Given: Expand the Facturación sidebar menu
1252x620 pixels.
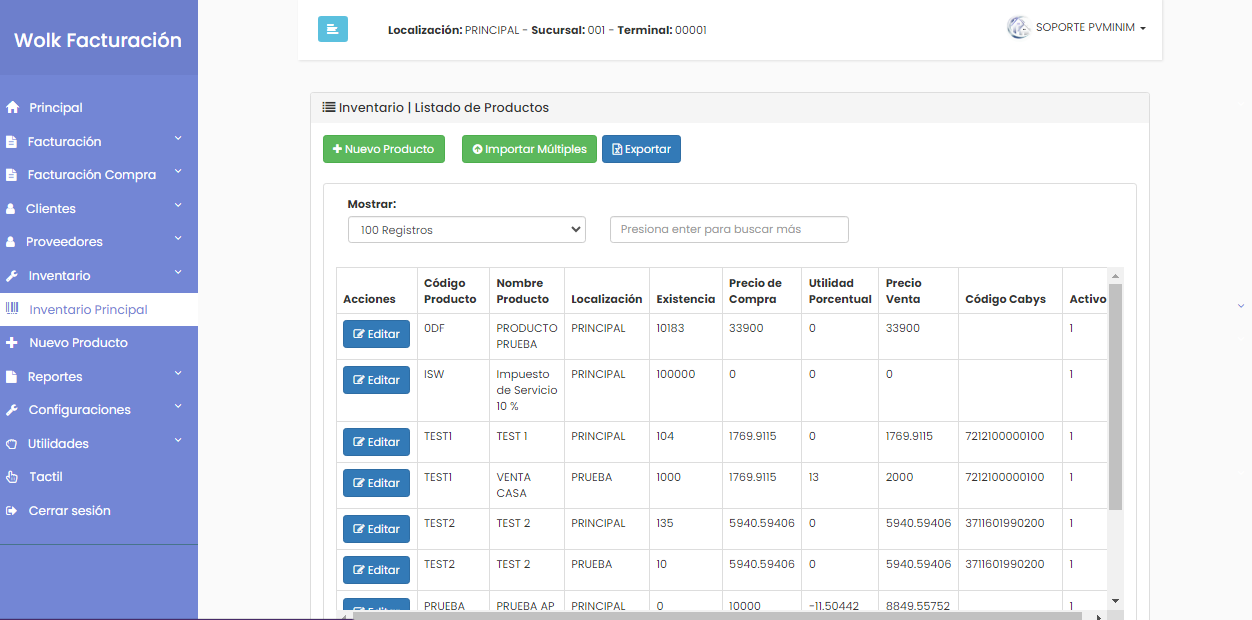Looking at the screenshot, I should point(99,141).
